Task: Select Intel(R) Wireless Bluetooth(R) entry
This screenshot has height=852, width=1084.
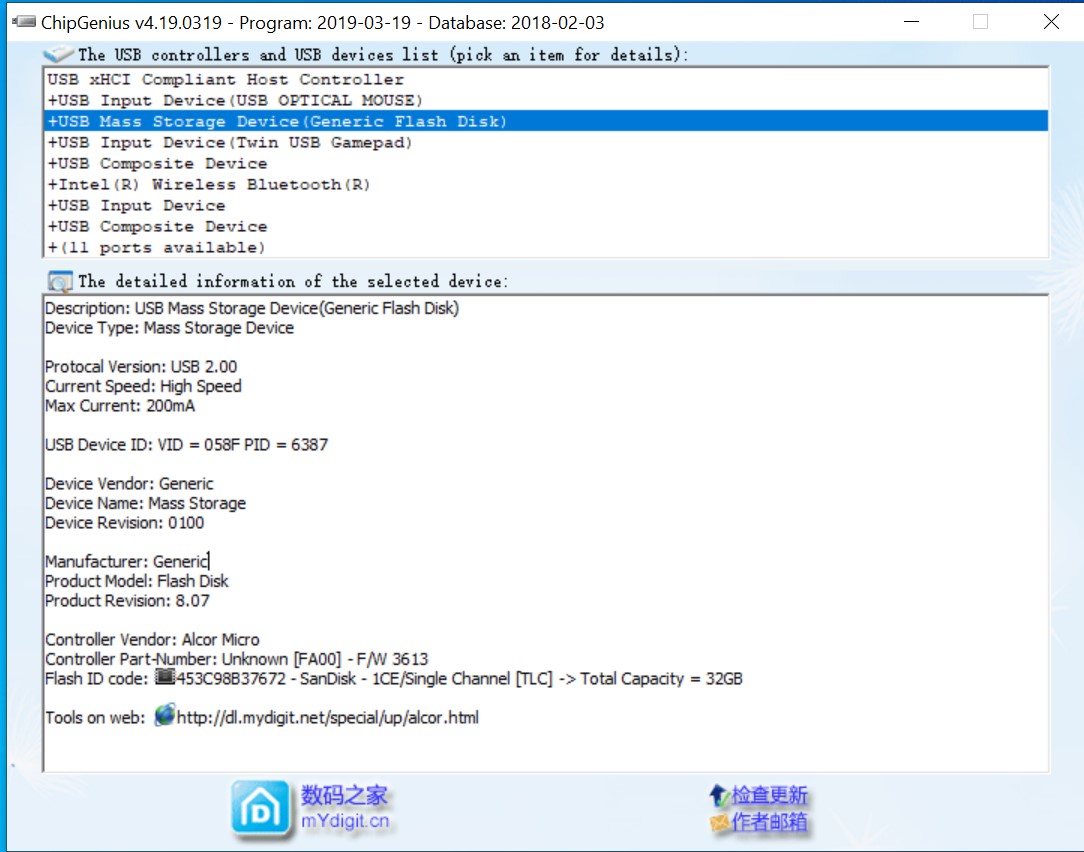Action: [x=545, y=185]
